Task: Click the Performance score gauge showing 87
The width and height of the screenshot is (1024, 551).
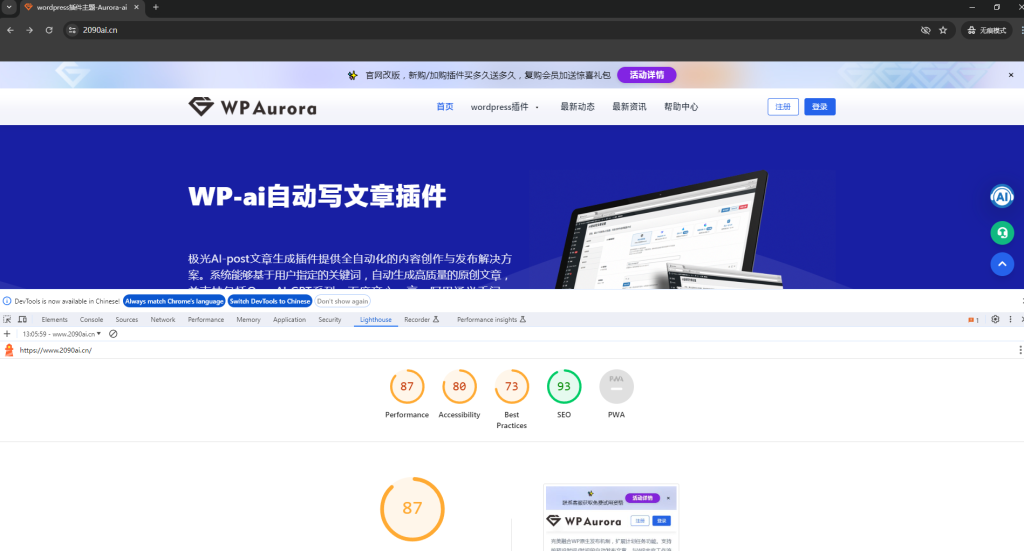Action: click(x=407, y=387)
